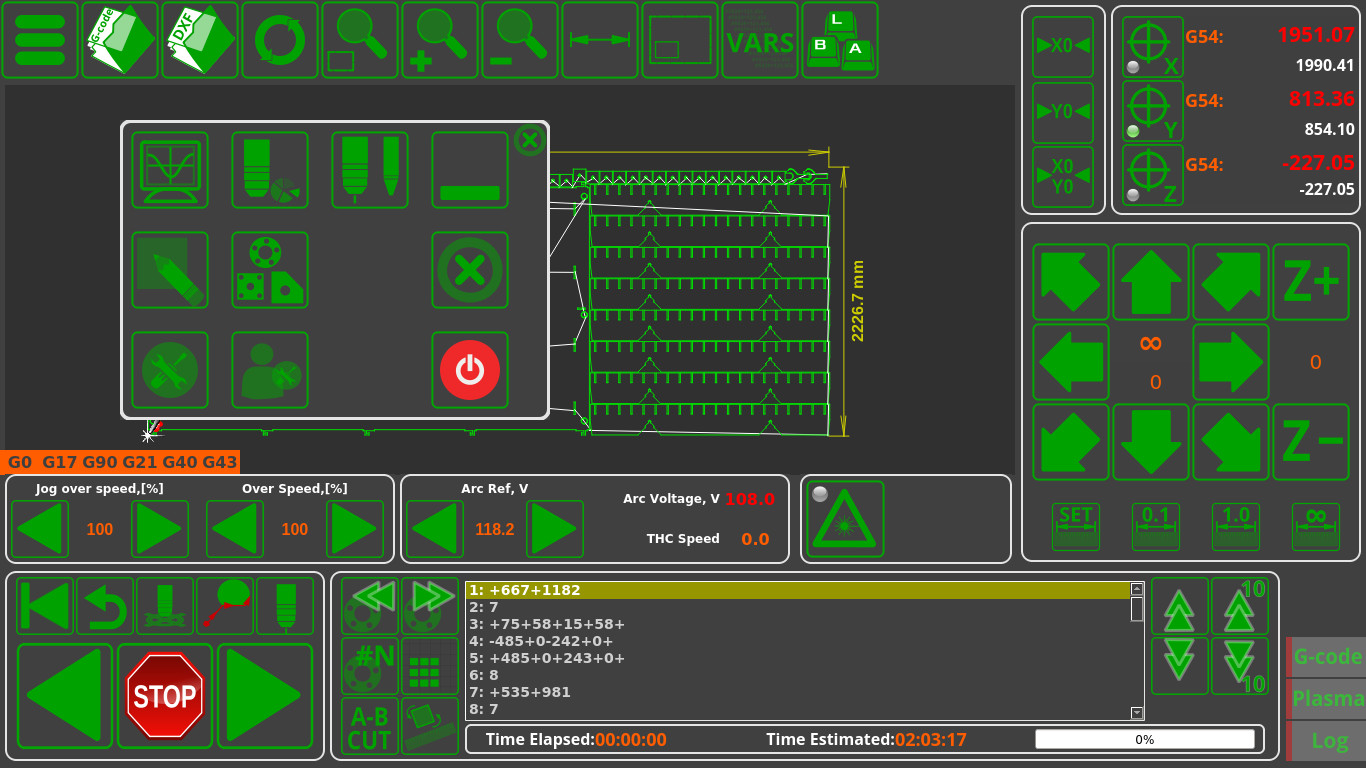The image size is (1366, 768).
Task: Decrease Over Speed percentage
Action: tap(237, 529)
